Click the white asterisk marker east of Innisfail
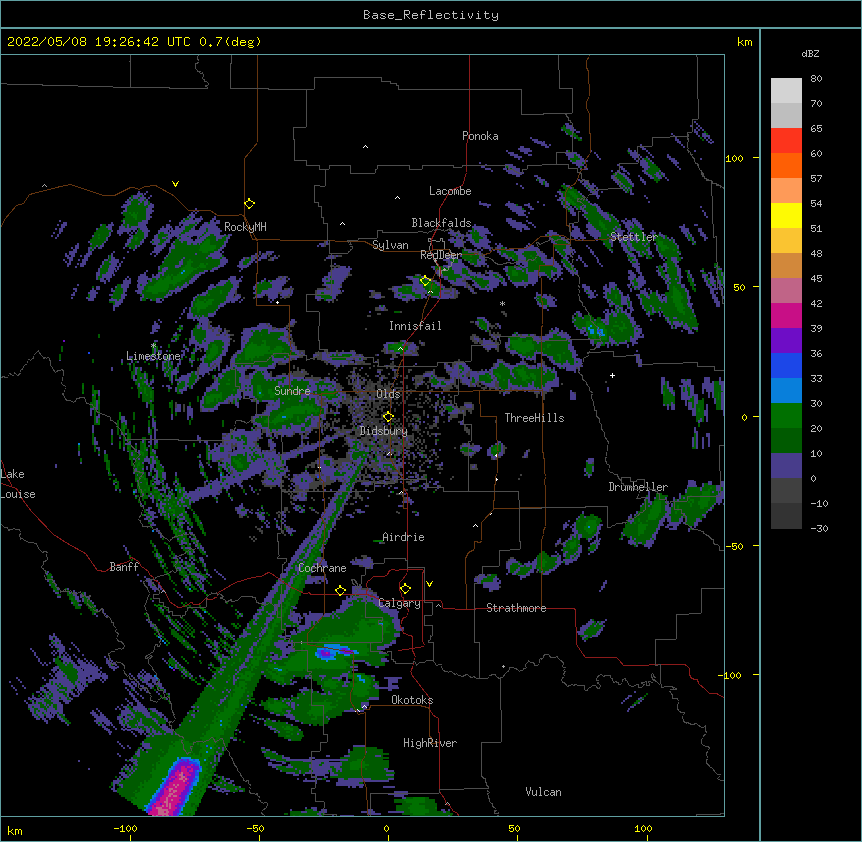The image size is (862, 842). click(502, 303)
